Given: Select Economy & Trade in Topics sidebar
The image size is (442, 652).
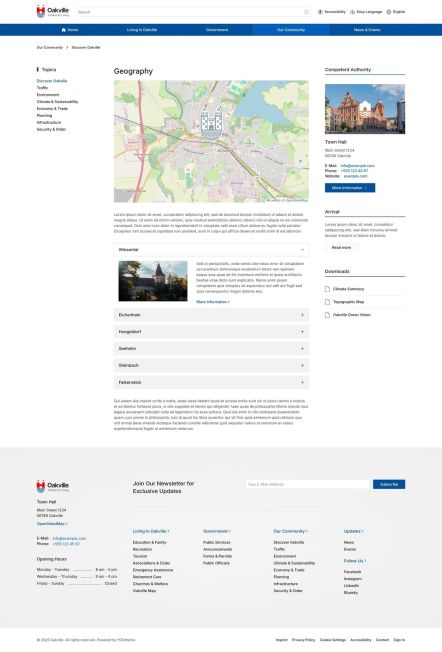Looking at the screenshot, I should (x=52, y=109).
